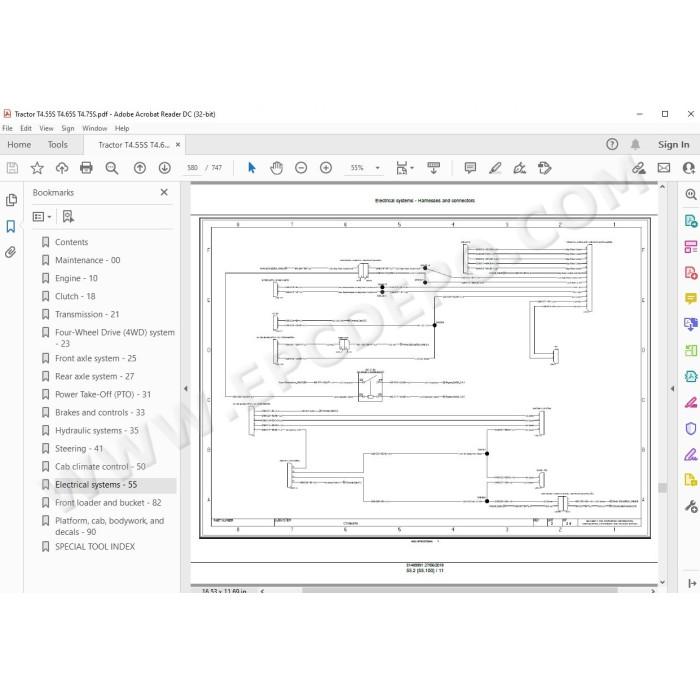The image size is (700, 700).
Task: Select the Highlight pen tool
Action: pyautogui.click(x=495, y=168)
